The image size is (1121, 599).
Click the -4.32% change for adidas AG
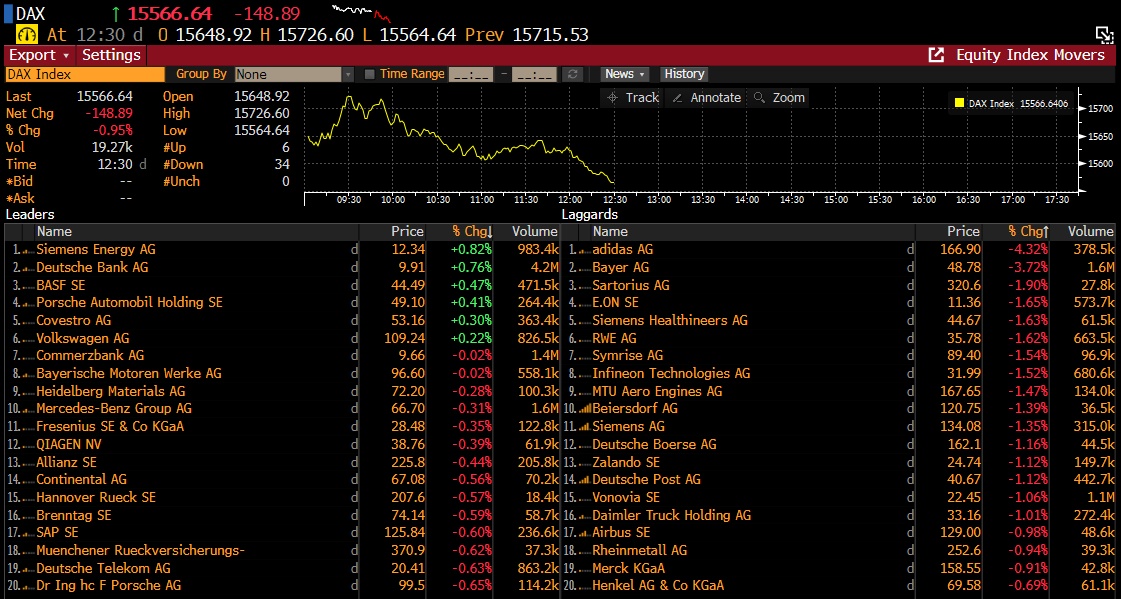coord(1028,249)
